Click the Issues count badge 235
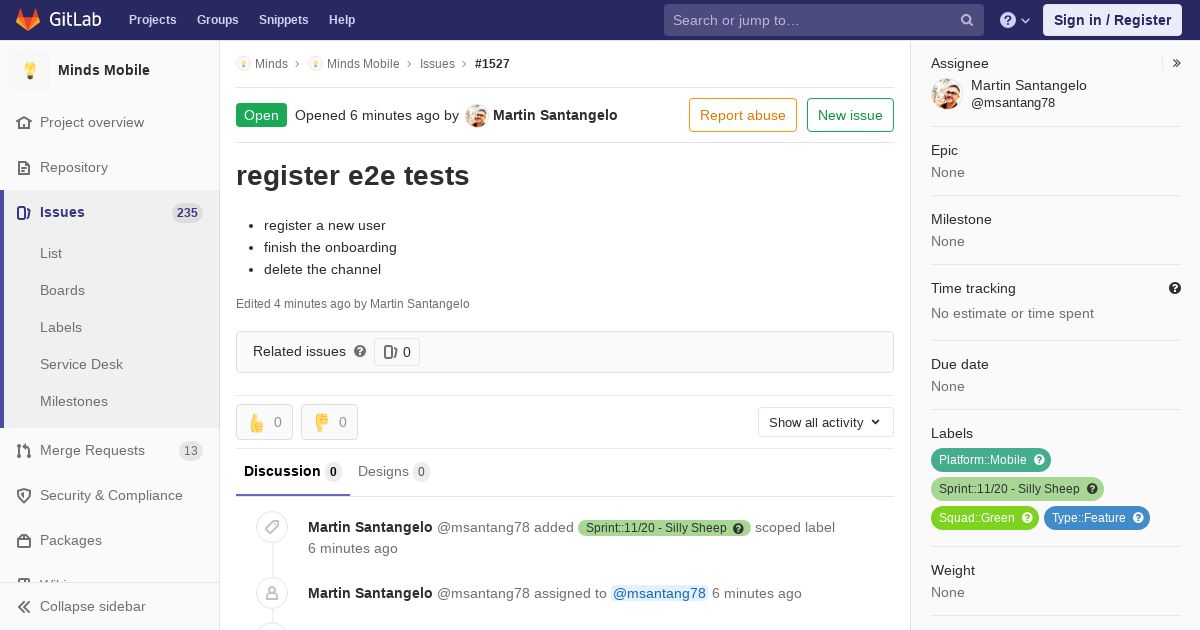Screen dimensions: 1200x630 [187, 212]
